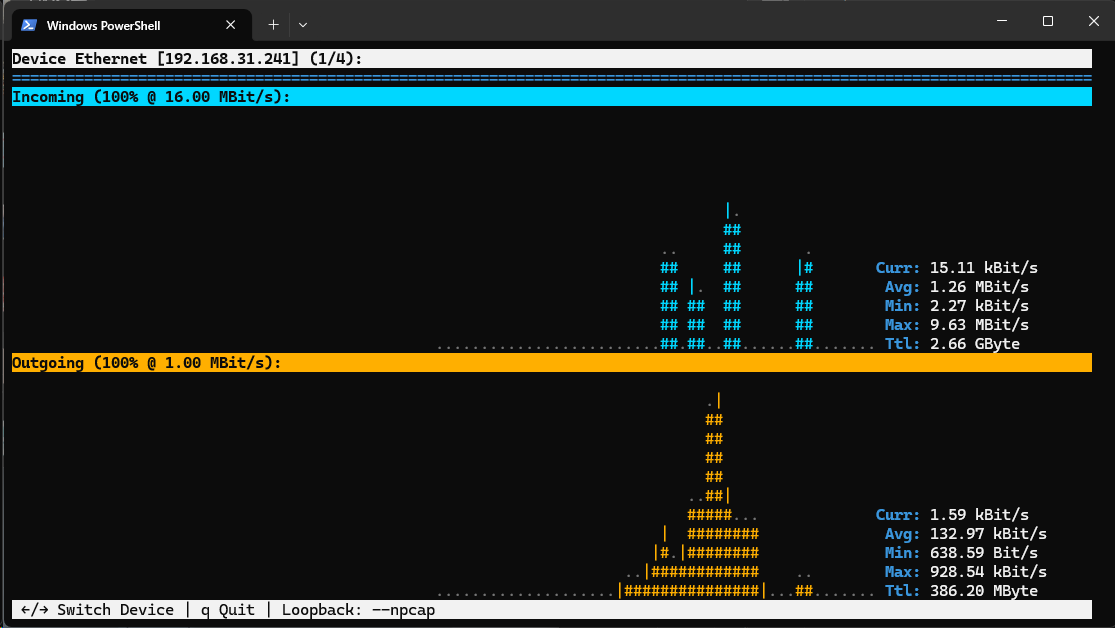Click the Switch Device hint in footer

[x=97, y=610]
